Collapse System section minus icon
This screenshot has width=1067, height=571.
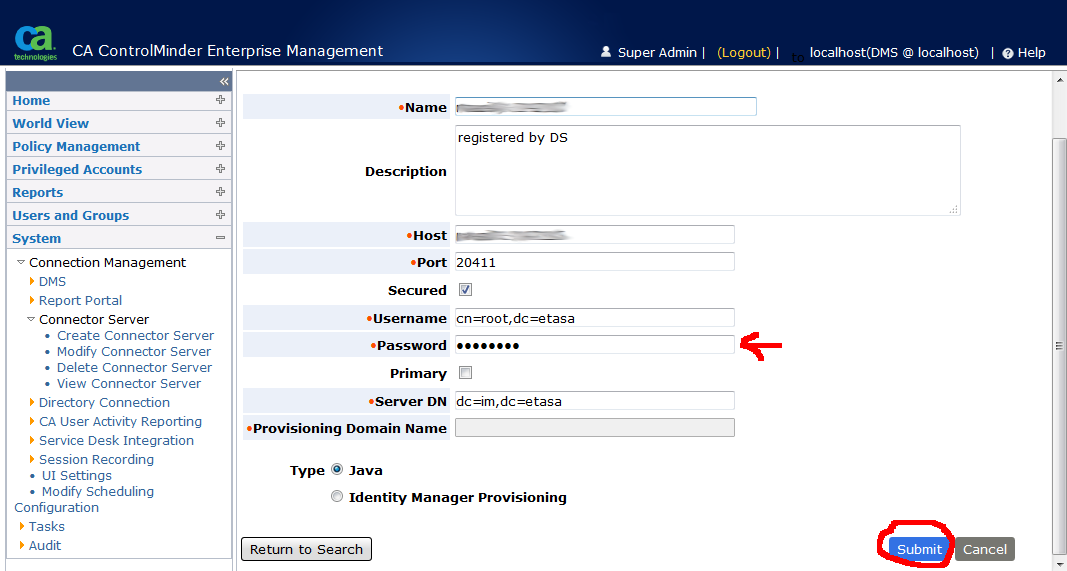point(220,238)
